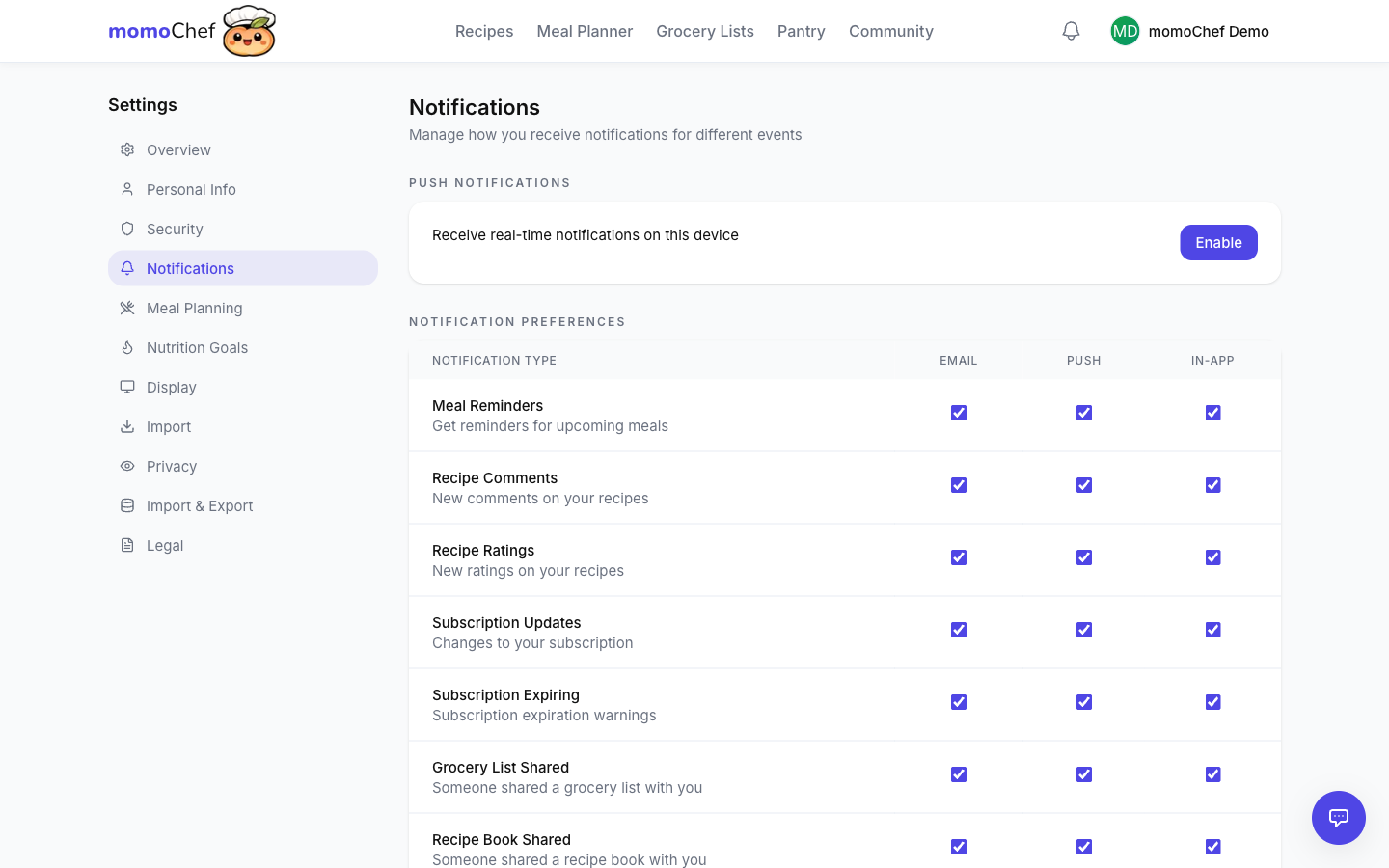Image resolution: width=1389 pixels, height=868 pixels.
Task: Disable Push for Recipe Book Shared
Action: coord(1084,847)
